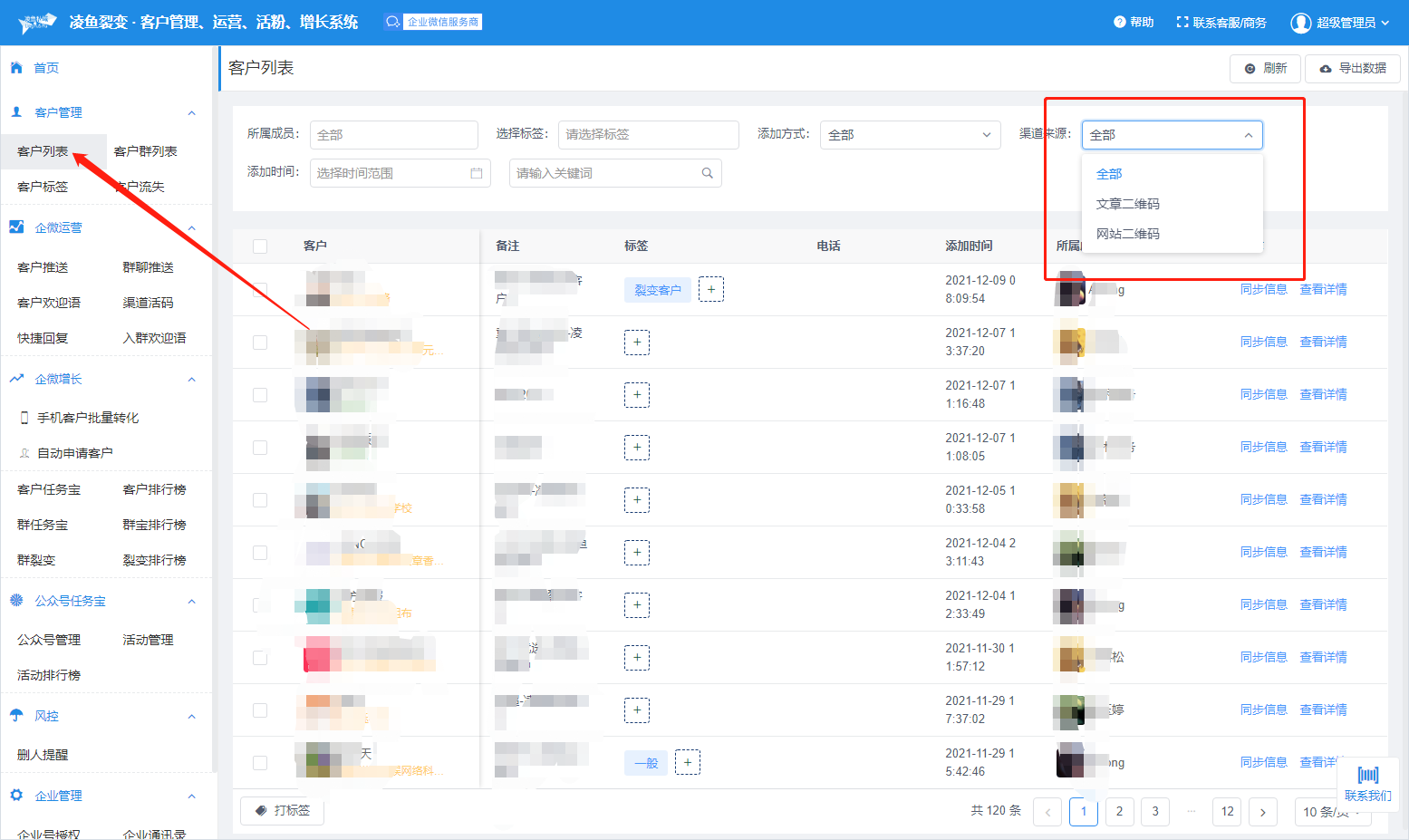1409x840 pixels.
Task: Go to page 2 of customer list
Action: pyautogui.click(x=1119, y=811)
